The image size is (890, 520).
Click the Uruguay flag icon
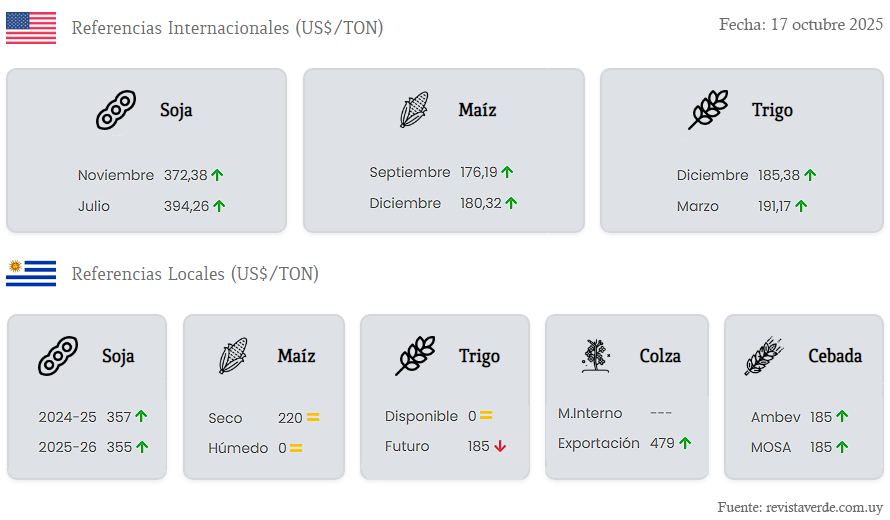[x=31, y=273]
